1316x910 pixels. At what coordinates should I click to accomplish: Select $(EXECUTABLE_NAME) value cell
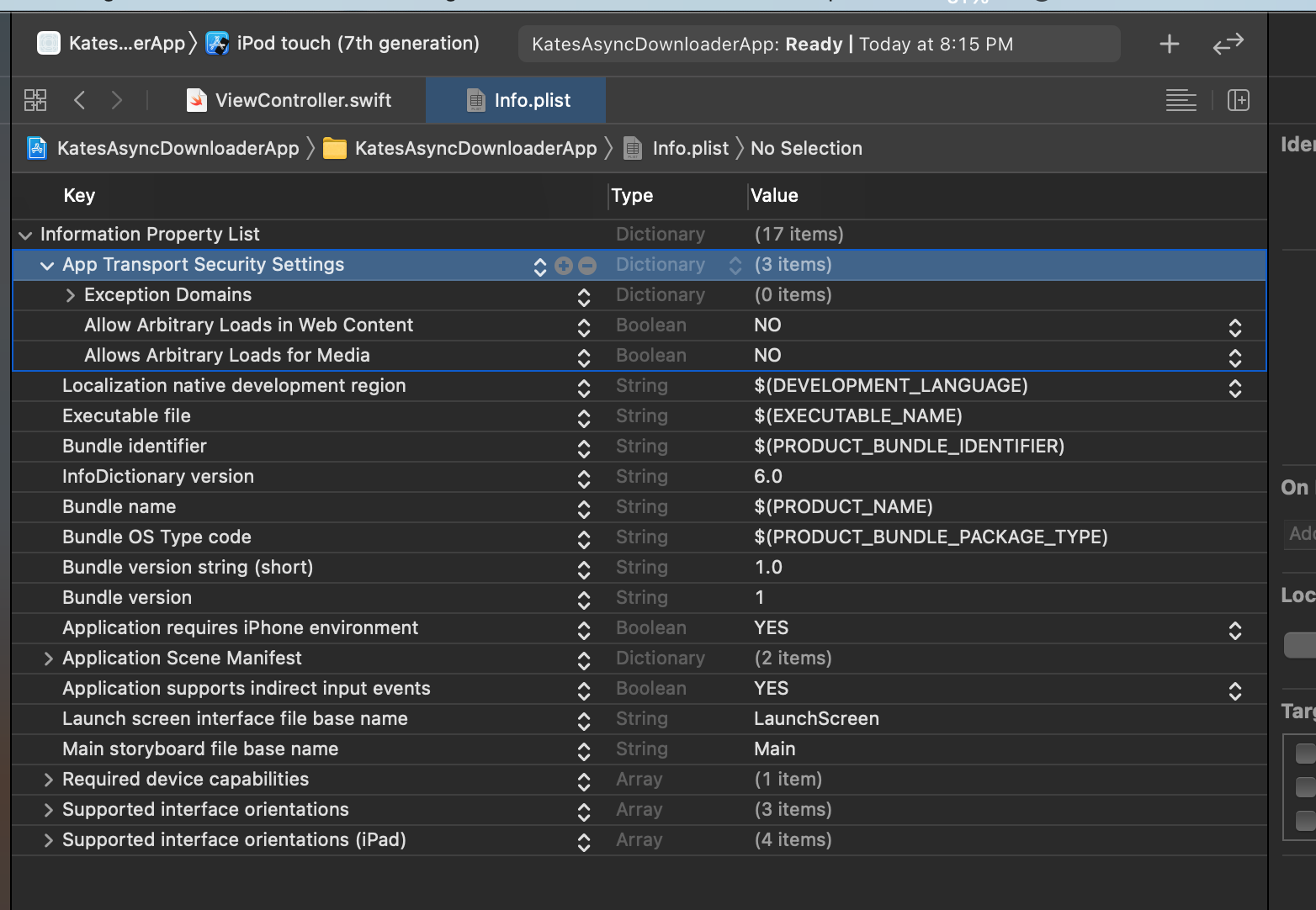point(858,415)
